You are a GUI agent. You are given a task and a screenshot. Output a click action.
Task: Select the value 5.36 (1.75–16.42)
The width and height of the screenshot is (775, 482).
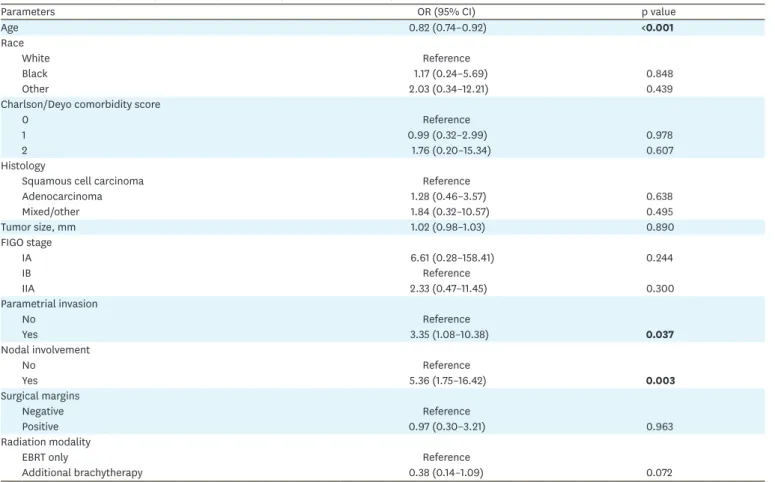[448, 380]
